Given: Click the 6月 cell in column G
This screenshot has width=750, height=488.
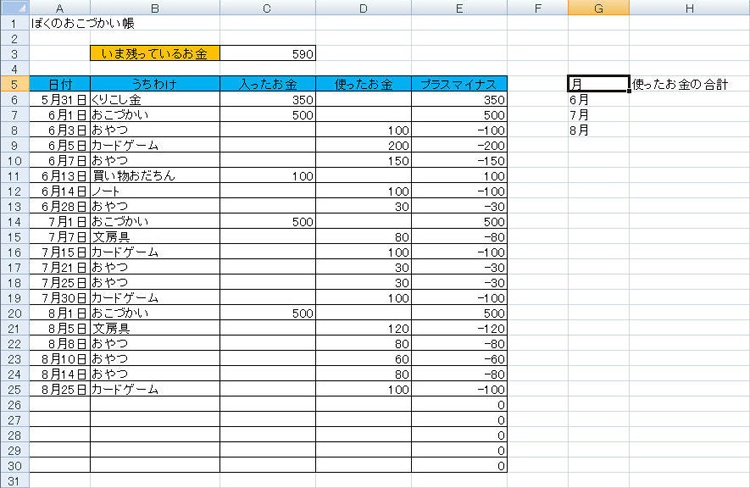Looking at the screenshot, I should pyautogui.click(x=597, y=100).
